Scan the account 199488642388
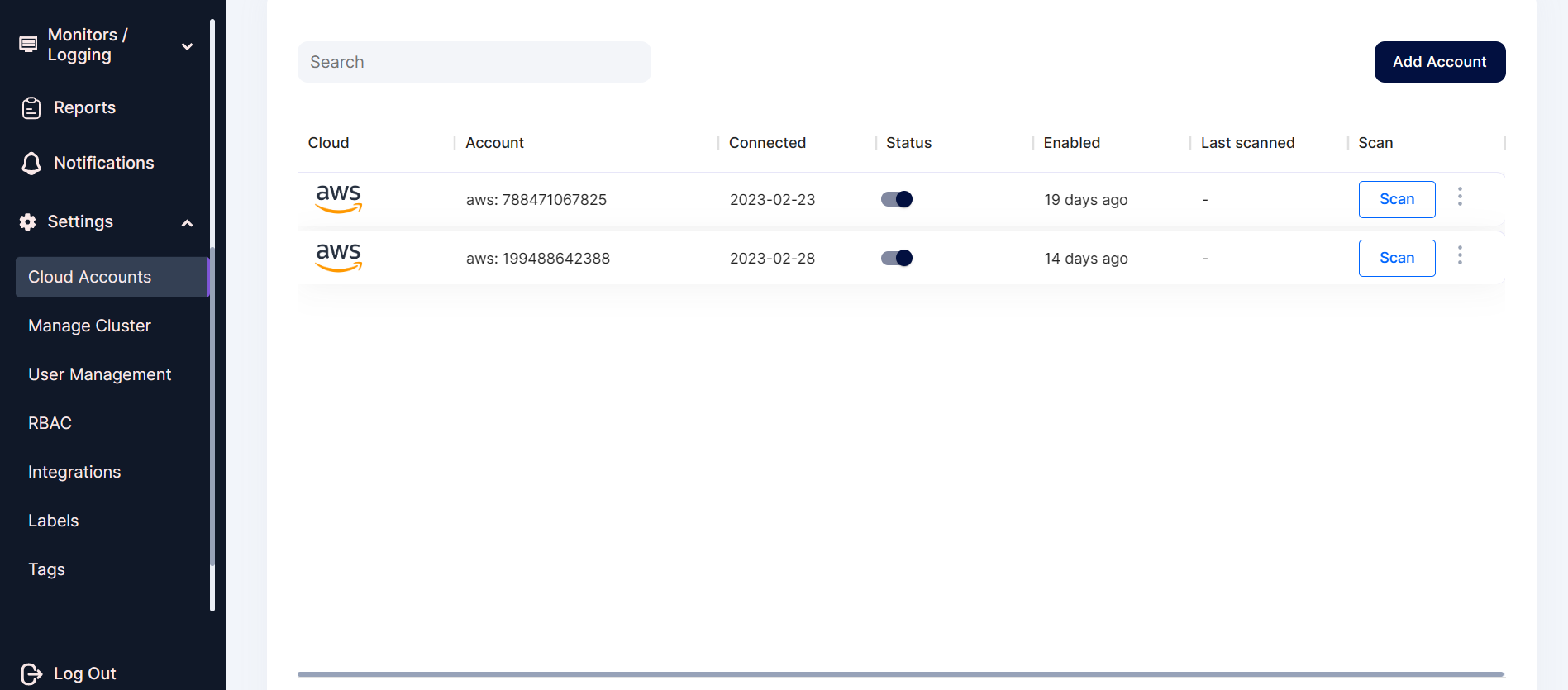This screenshot has height=690, width=1568. coord(1397,258)
